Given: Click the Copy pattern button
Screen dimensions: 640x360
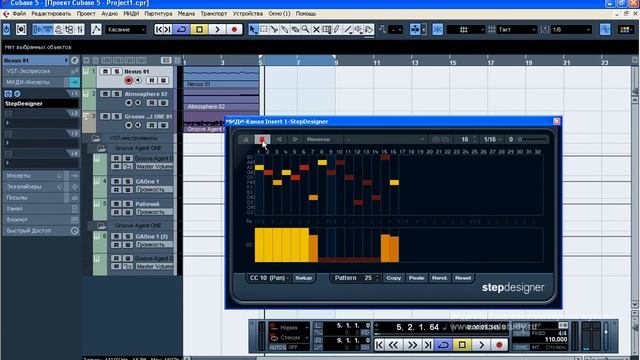Looking at the screenshot, I should tap(393, 278).
